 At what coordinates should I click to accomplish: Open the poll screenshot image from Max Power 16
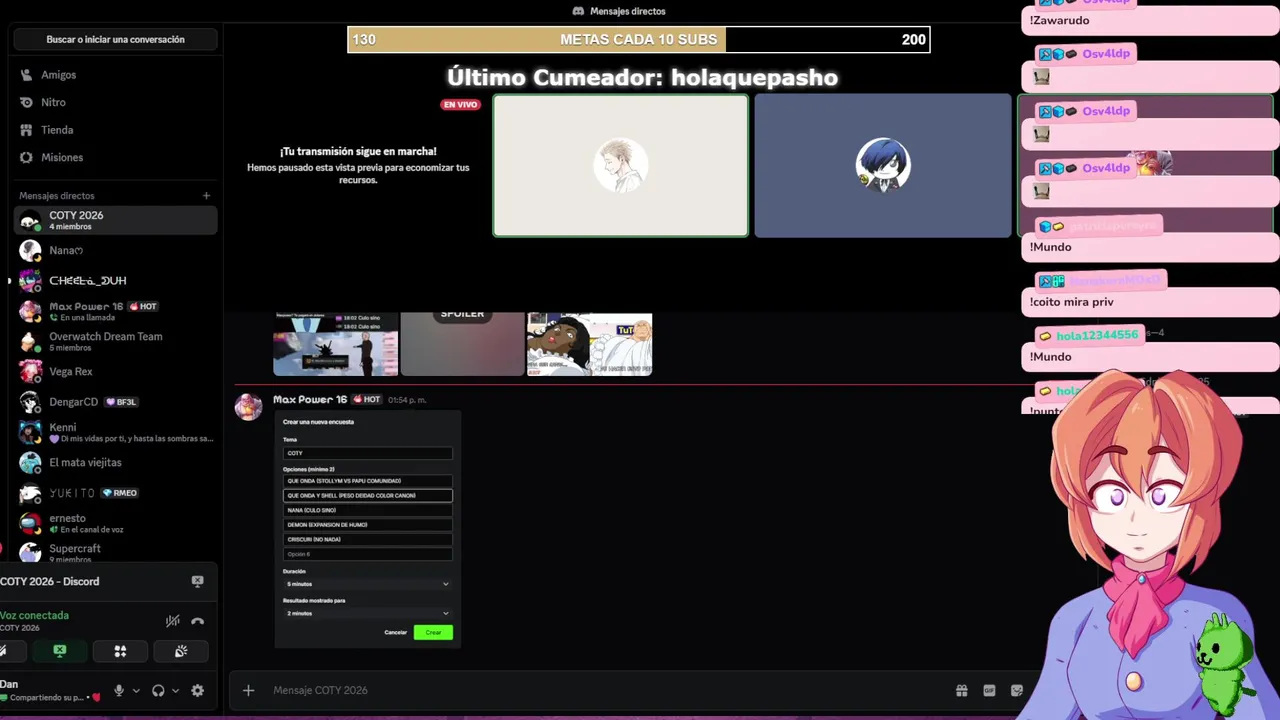click(x=367, y=528)
